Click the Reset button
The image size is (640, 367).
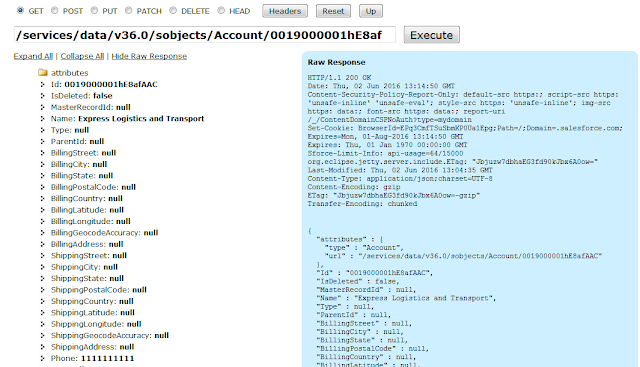[x=333, y=11]
